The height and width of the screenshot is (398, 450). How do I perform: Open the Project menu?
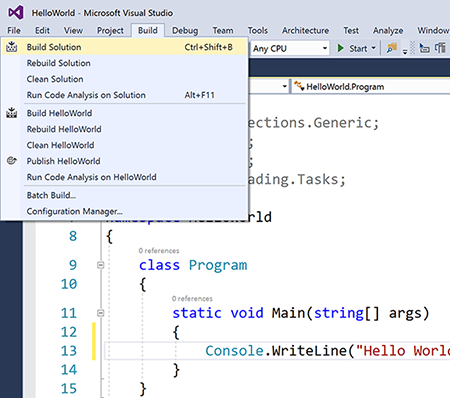[x=110, y=30]
